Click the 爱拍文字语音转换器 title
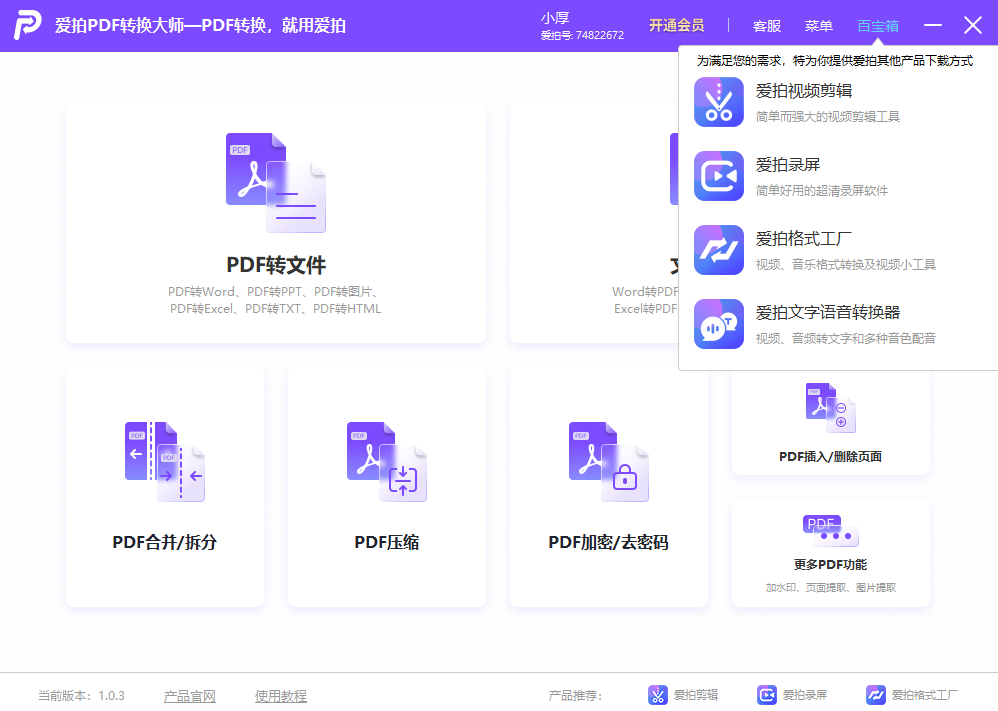This screenshot has width=998, height=711. point(827,313)
